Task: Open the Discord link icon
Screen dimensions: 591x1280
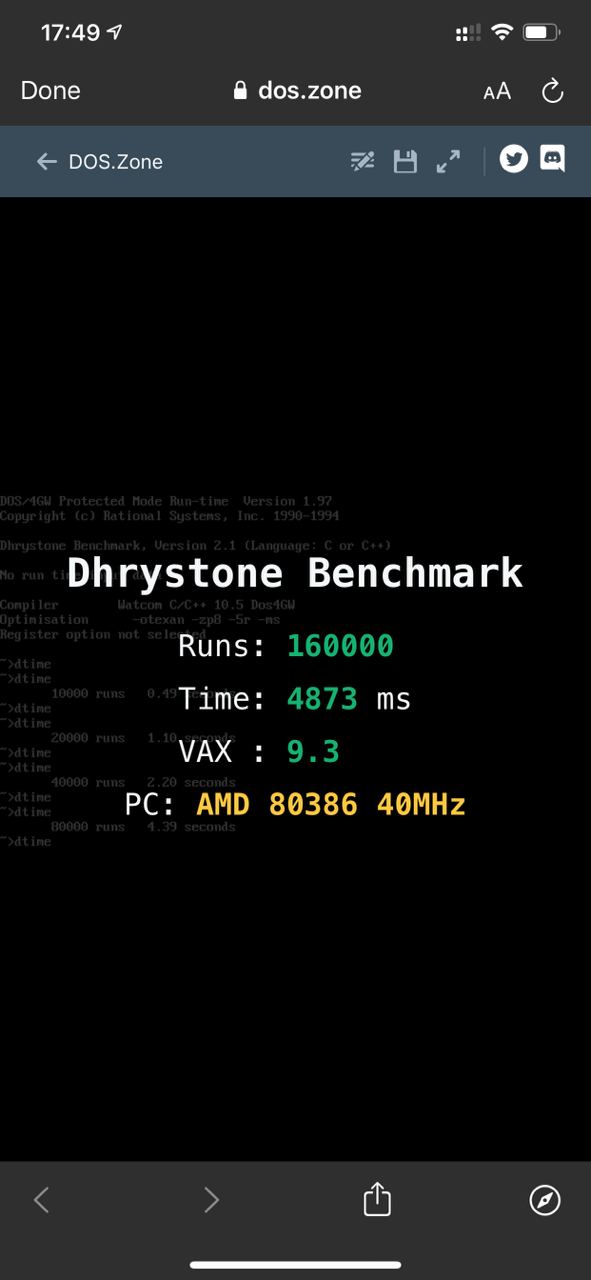Action: 552,159
